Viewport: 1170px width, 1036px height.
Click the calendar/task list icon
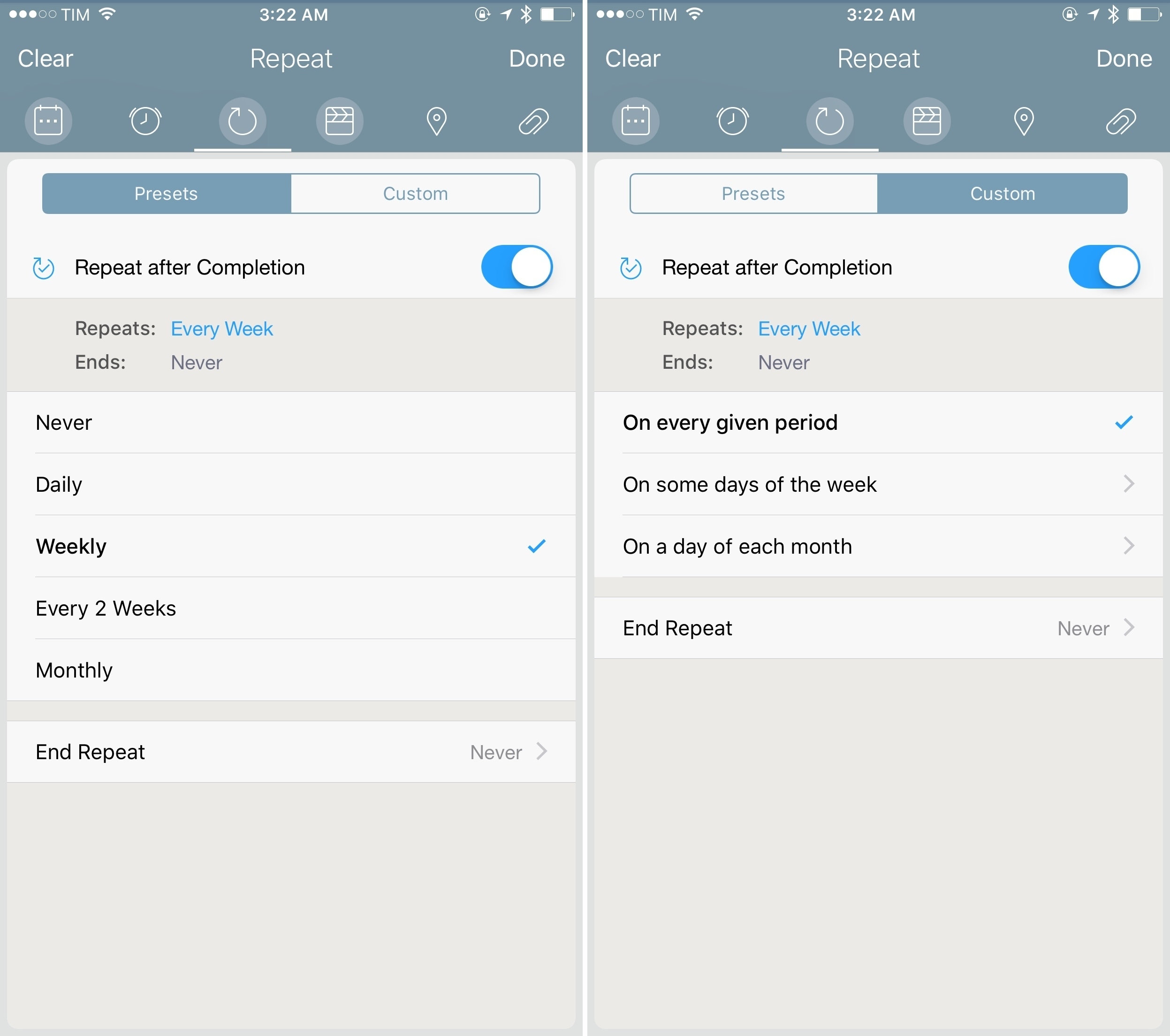[48, 120]
